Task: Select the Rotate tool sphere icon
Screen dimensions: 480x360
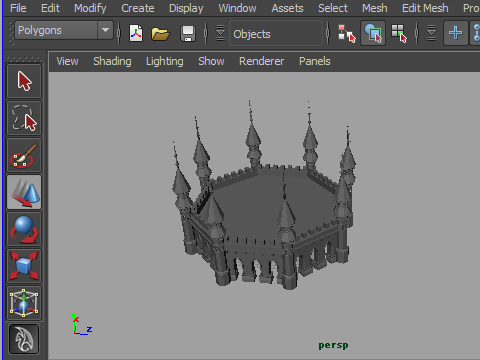Action: click(24, 229)
